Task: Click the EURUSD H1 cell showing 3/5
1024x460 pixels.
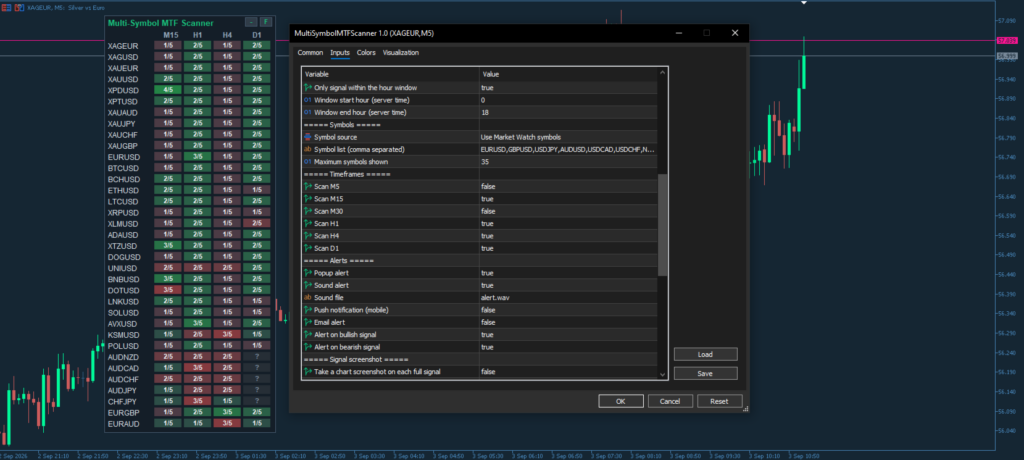Action: pos(197,157)
